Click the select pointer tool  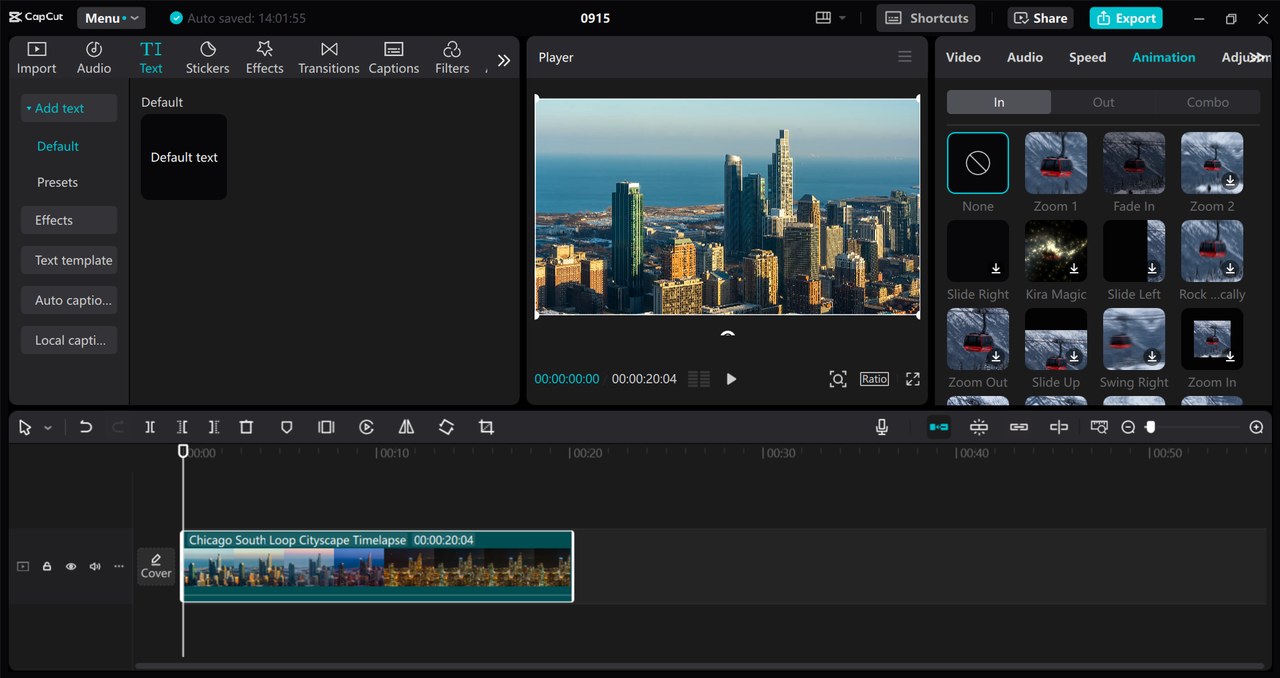pyautogui.click(x=26, y=427)
